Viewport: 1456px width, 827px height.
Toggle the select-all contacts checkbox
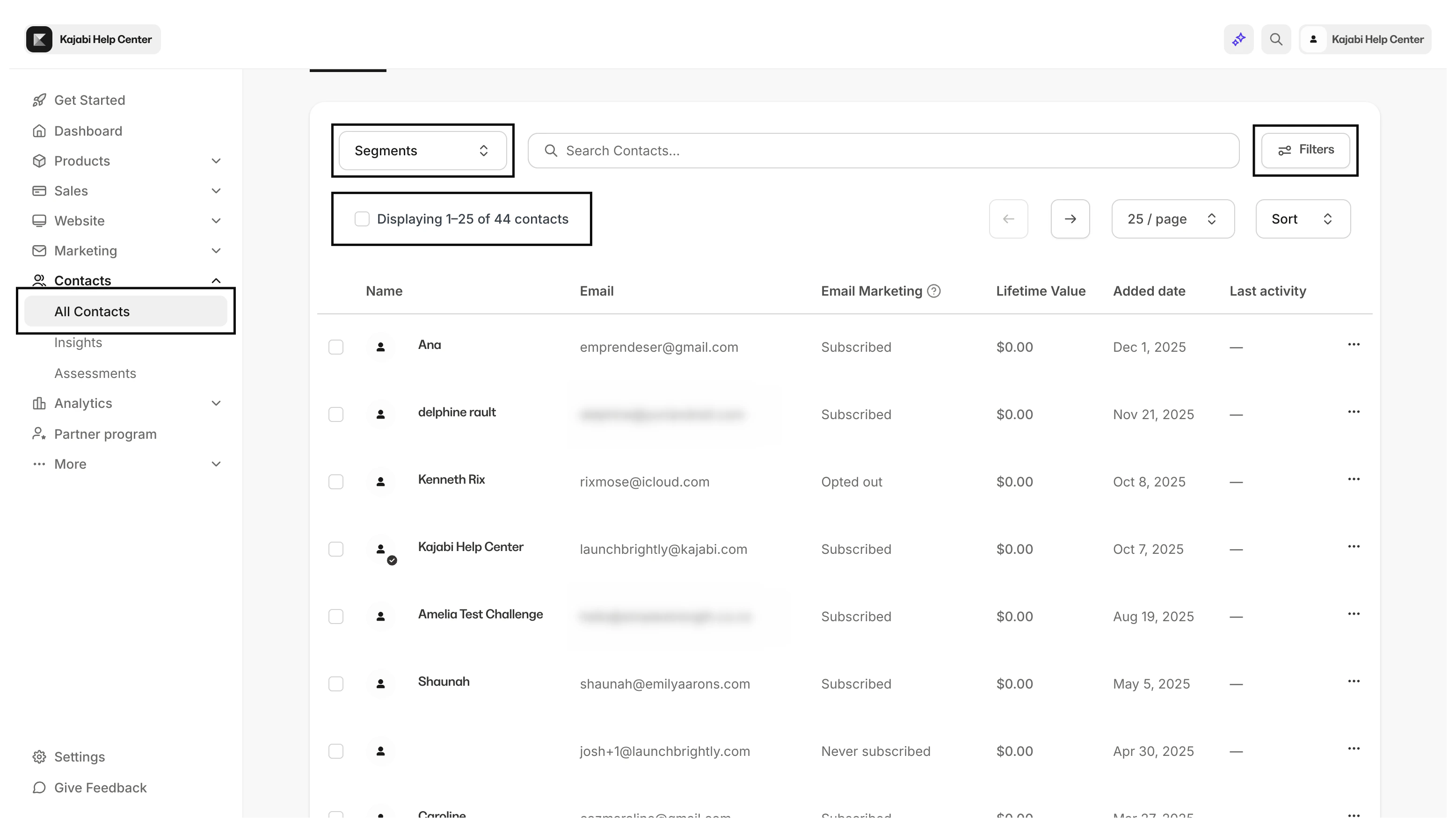click(362, 218)
